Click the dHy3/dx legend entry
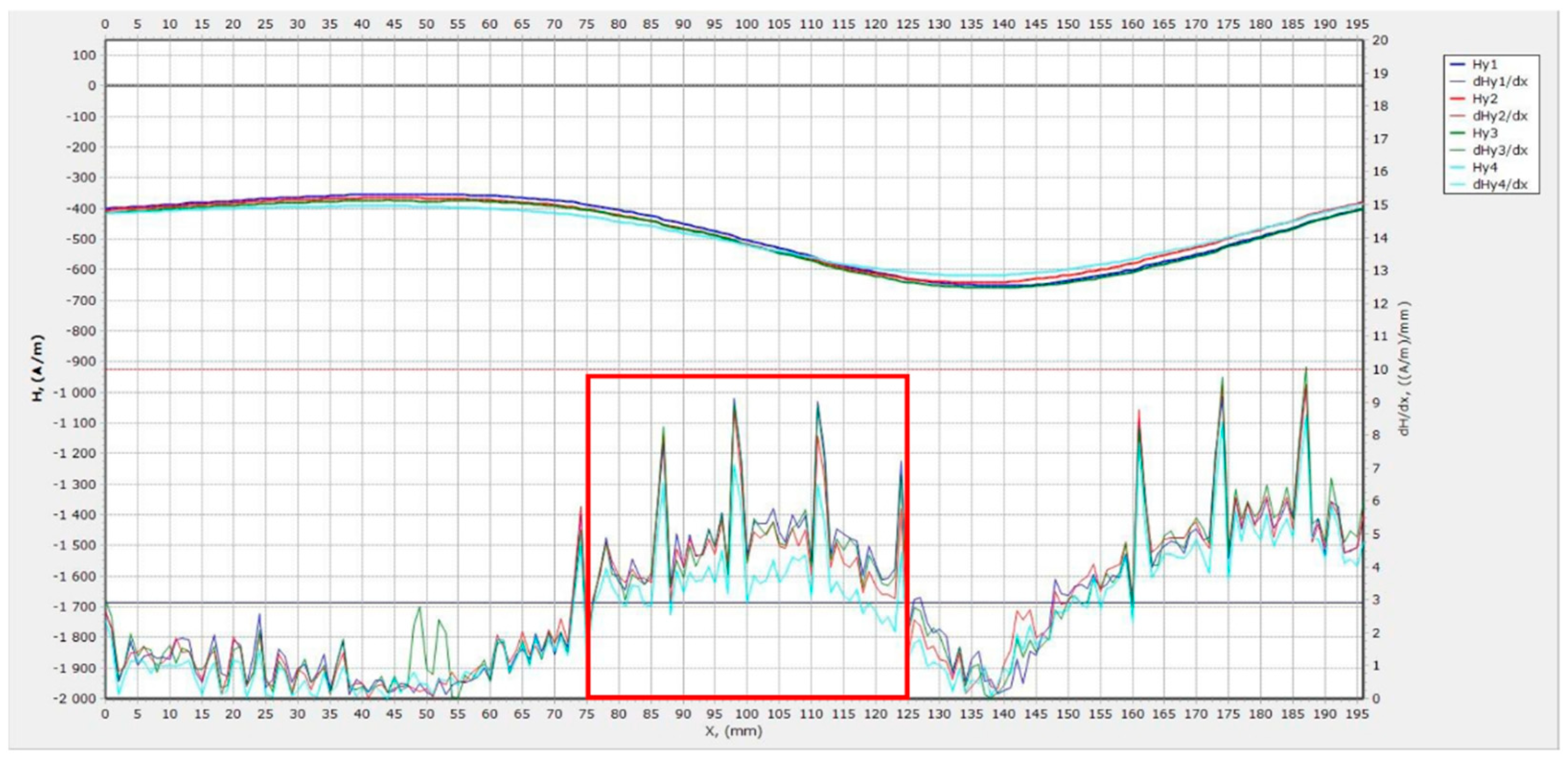 [x=1500, y=150]
